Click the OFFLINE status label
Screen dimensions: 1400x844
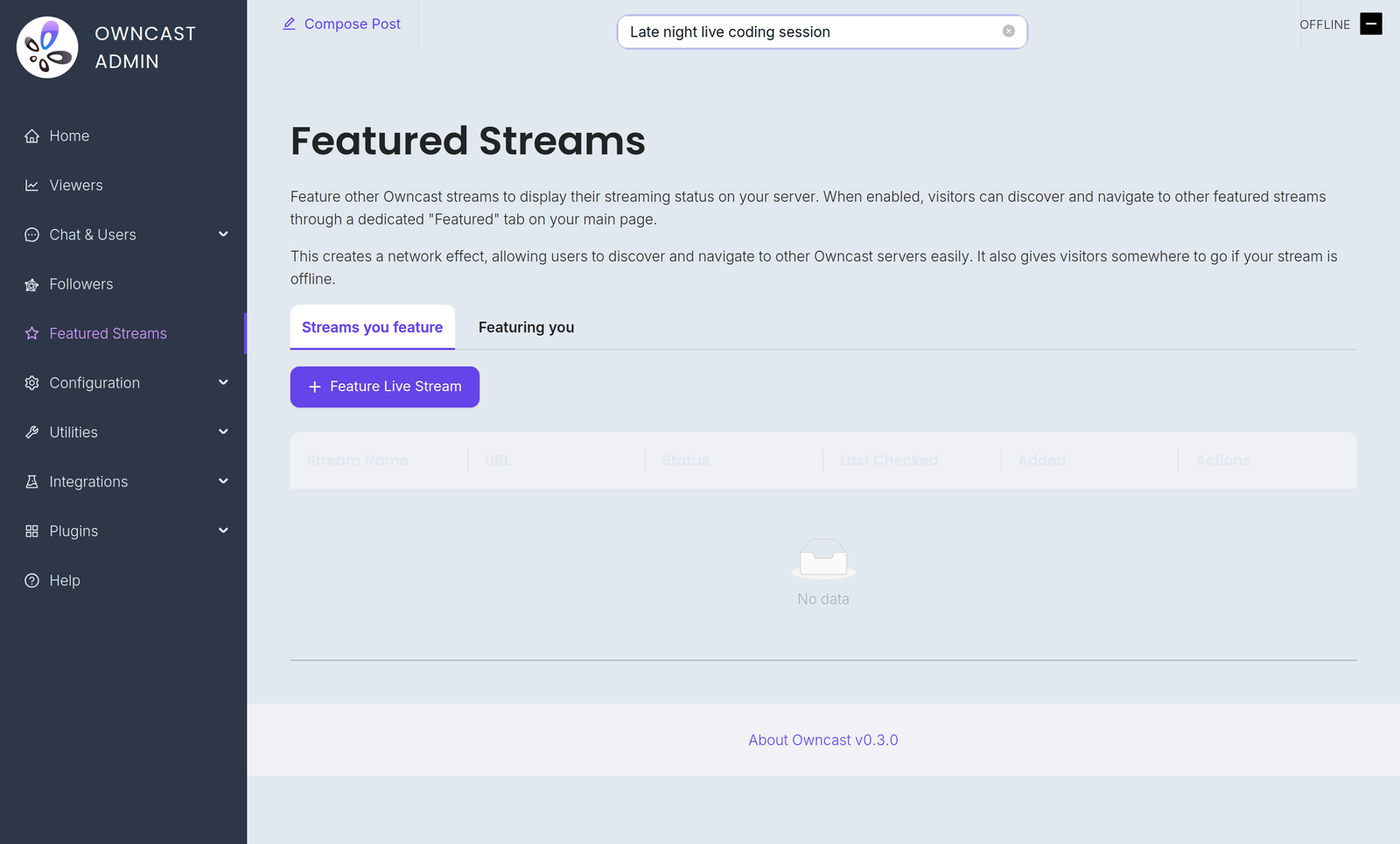click(1325, 24)
